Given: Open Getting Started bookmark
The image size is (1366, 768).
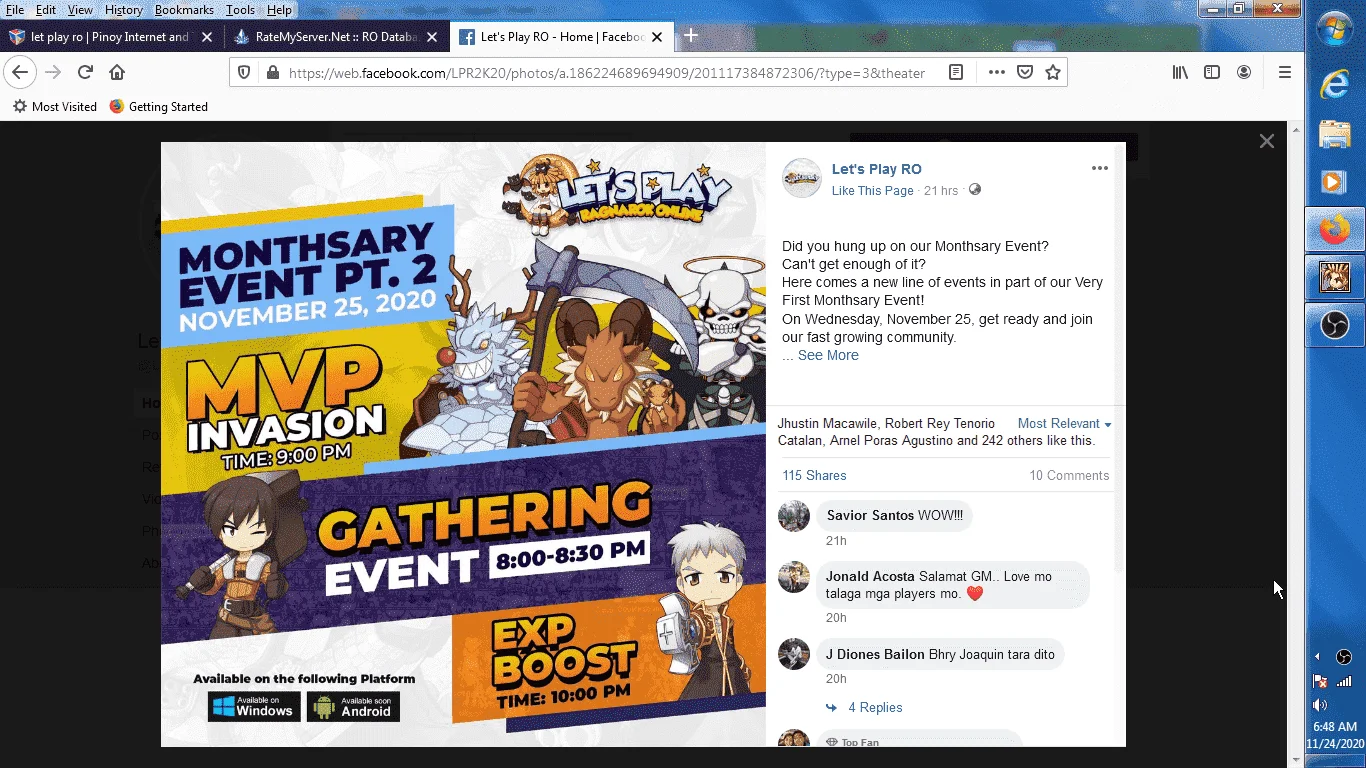Looking at the screenshot, I should pyautogui.click(x=159, y=106).
